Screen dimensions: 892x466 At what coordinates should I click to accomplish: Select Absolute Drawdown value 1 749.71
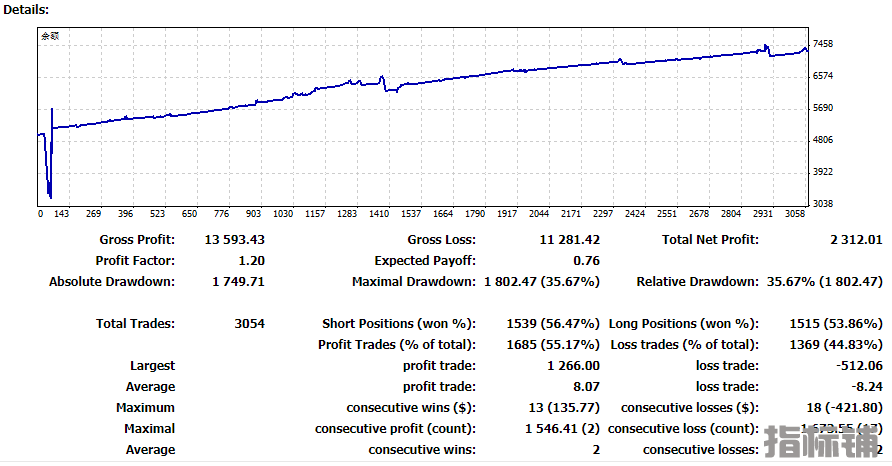coord(238,282)
